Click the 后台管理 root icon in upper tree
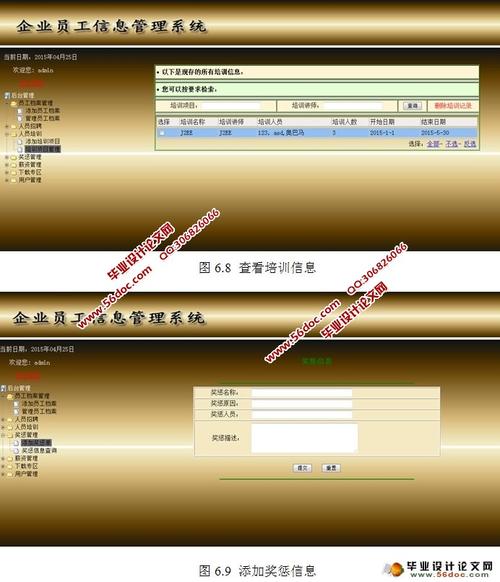This screenshot has width=500, height=582. pyautogui.click(x=7, y=95)
